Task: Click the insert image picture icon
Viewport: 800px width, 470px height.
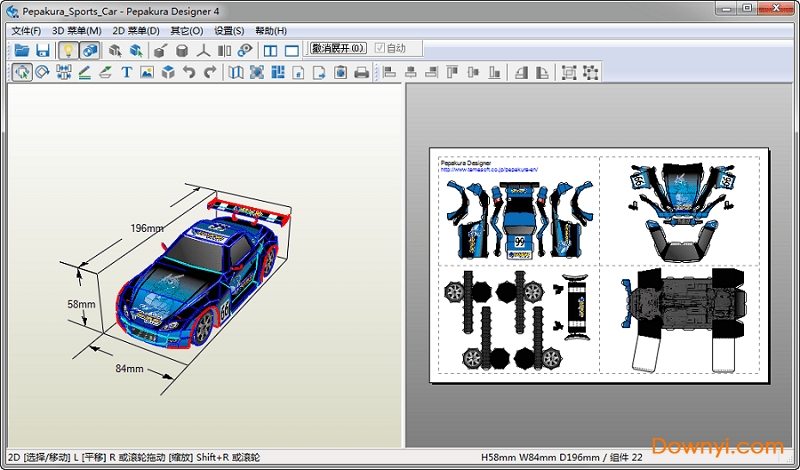Action: point(147,72)
